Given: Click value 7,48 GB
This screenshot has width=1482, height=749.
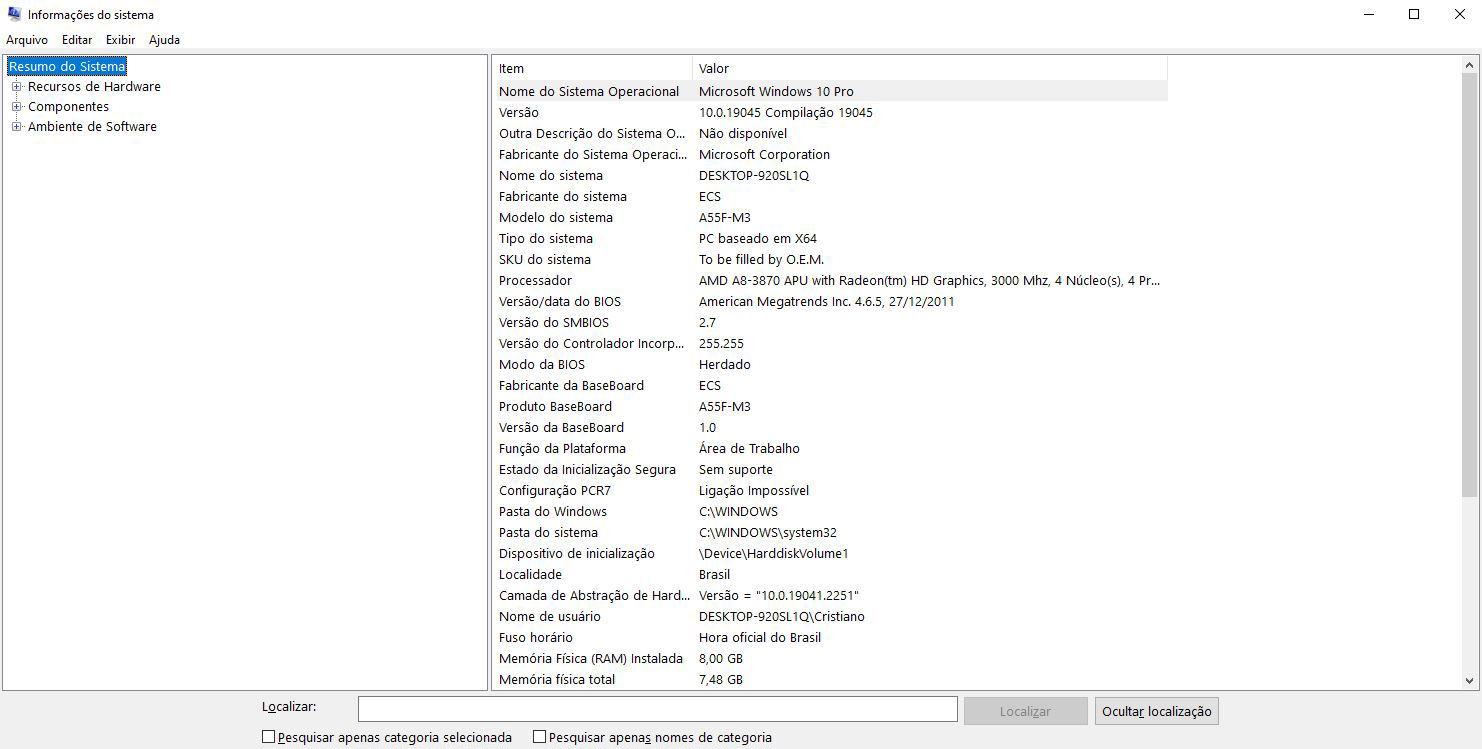Looking at the screenshot, I should 721,679.
